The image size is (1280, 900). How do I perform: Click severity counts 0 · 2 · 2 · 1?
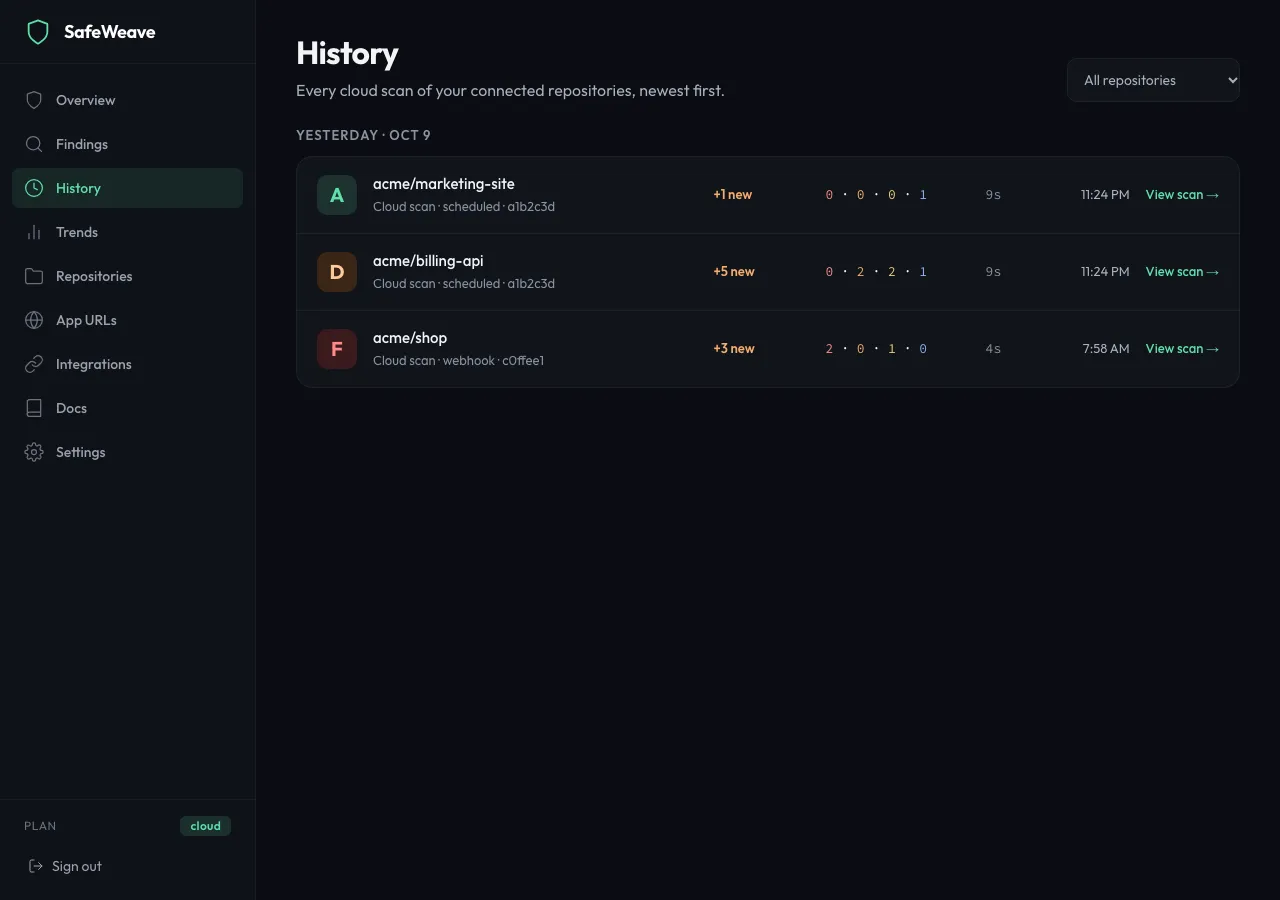pyautogui.click(x=876, y=272)
